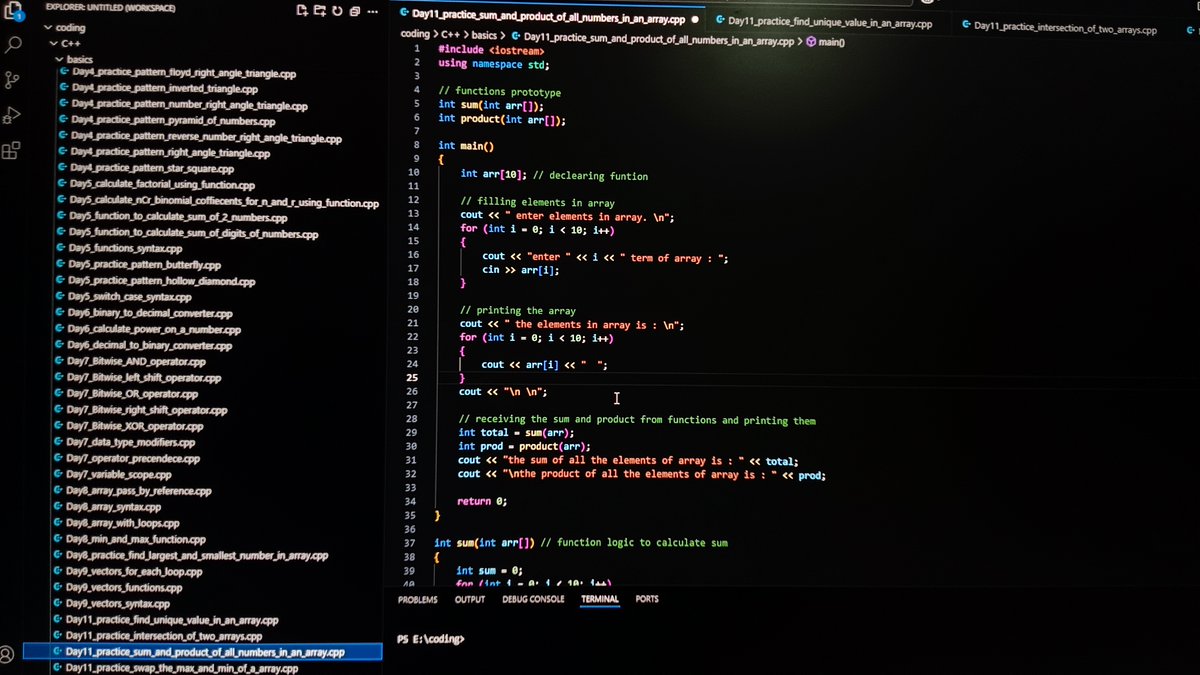Open the Search view in the activity bar
Image resolution: width=1200 pixels, height=675 pixels.
(14, 45)
